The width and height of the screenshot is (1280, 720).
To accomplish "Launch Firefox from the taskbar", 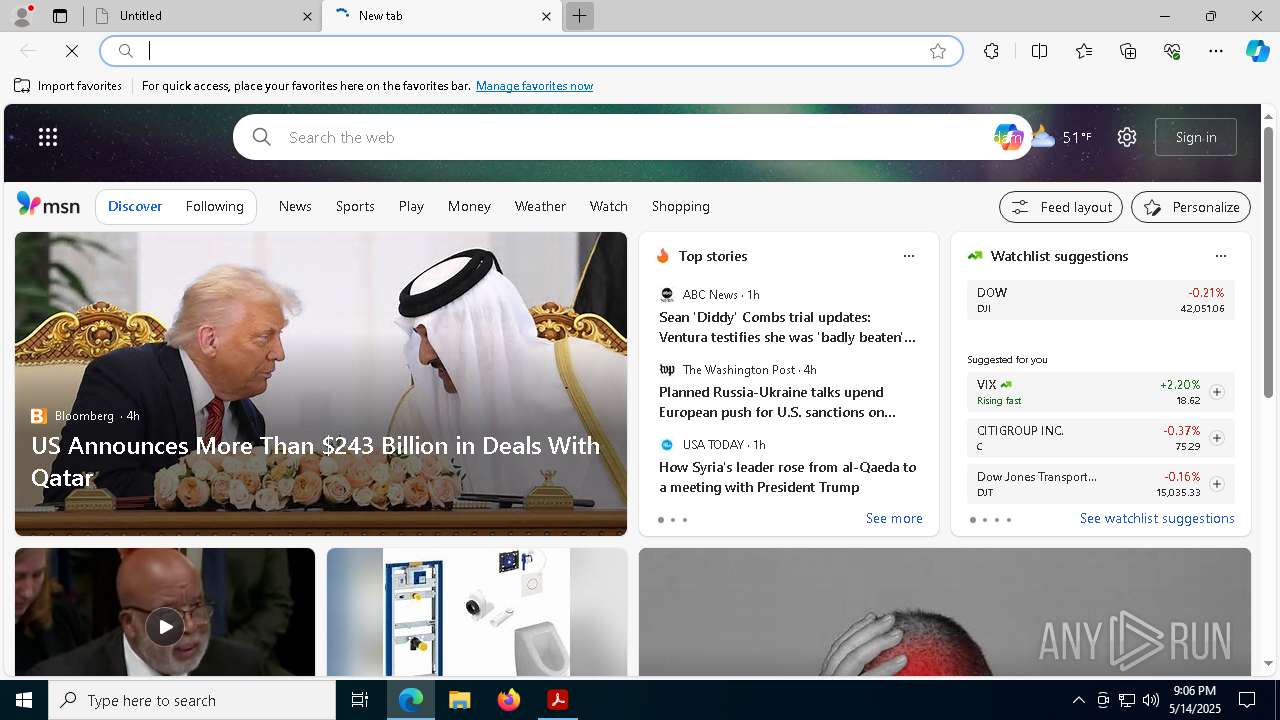I will pos(508,700).
